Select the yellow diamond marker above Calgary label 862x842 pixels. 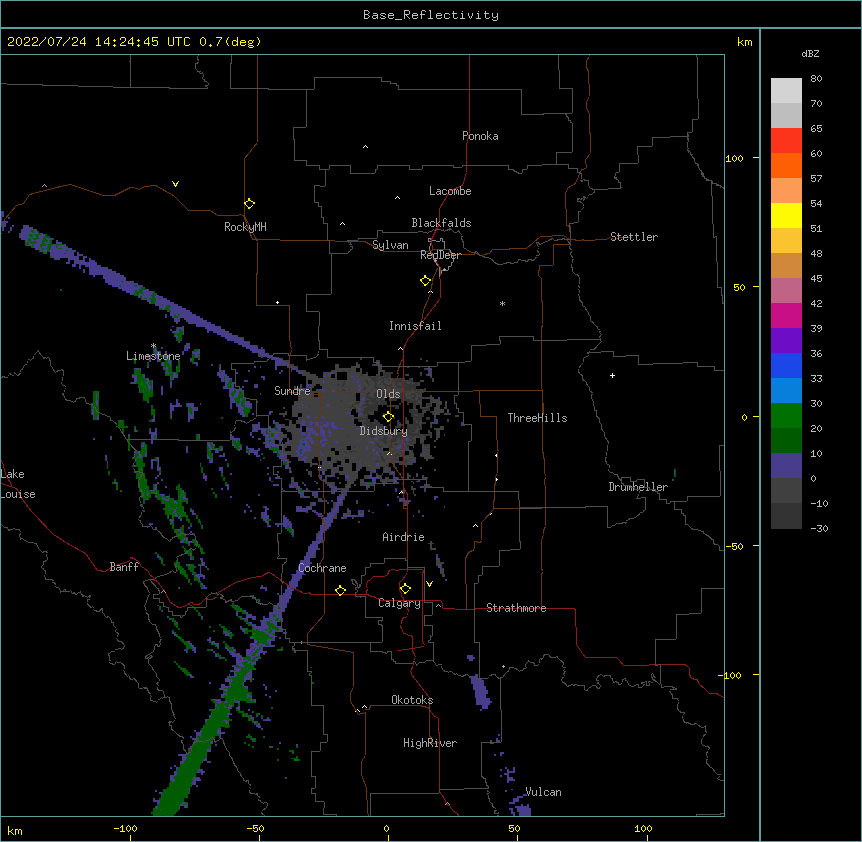point(405,589)
